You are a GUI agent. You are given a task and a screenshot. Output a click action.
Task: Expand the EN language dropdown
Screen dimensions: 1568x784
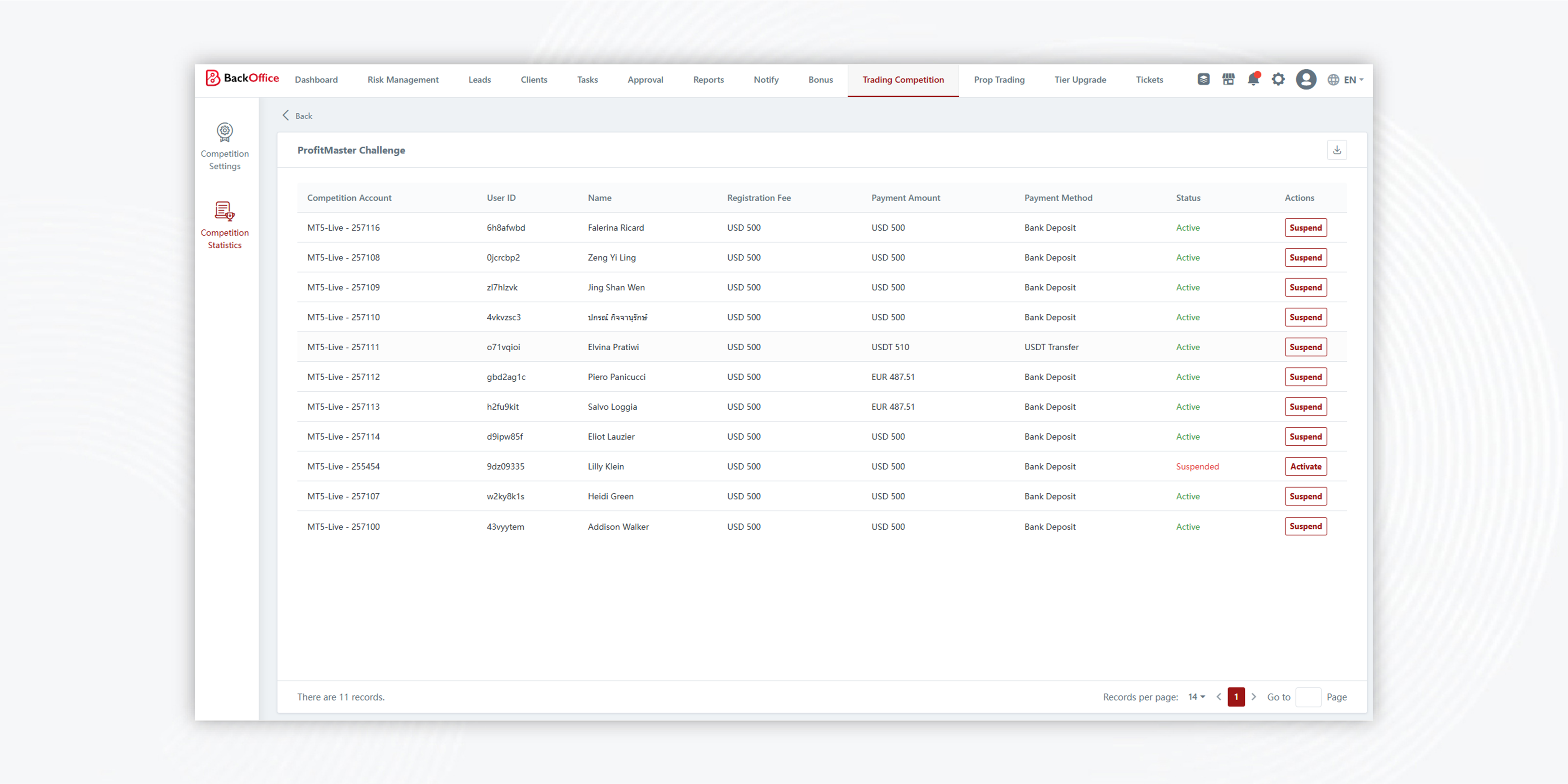1354,80
